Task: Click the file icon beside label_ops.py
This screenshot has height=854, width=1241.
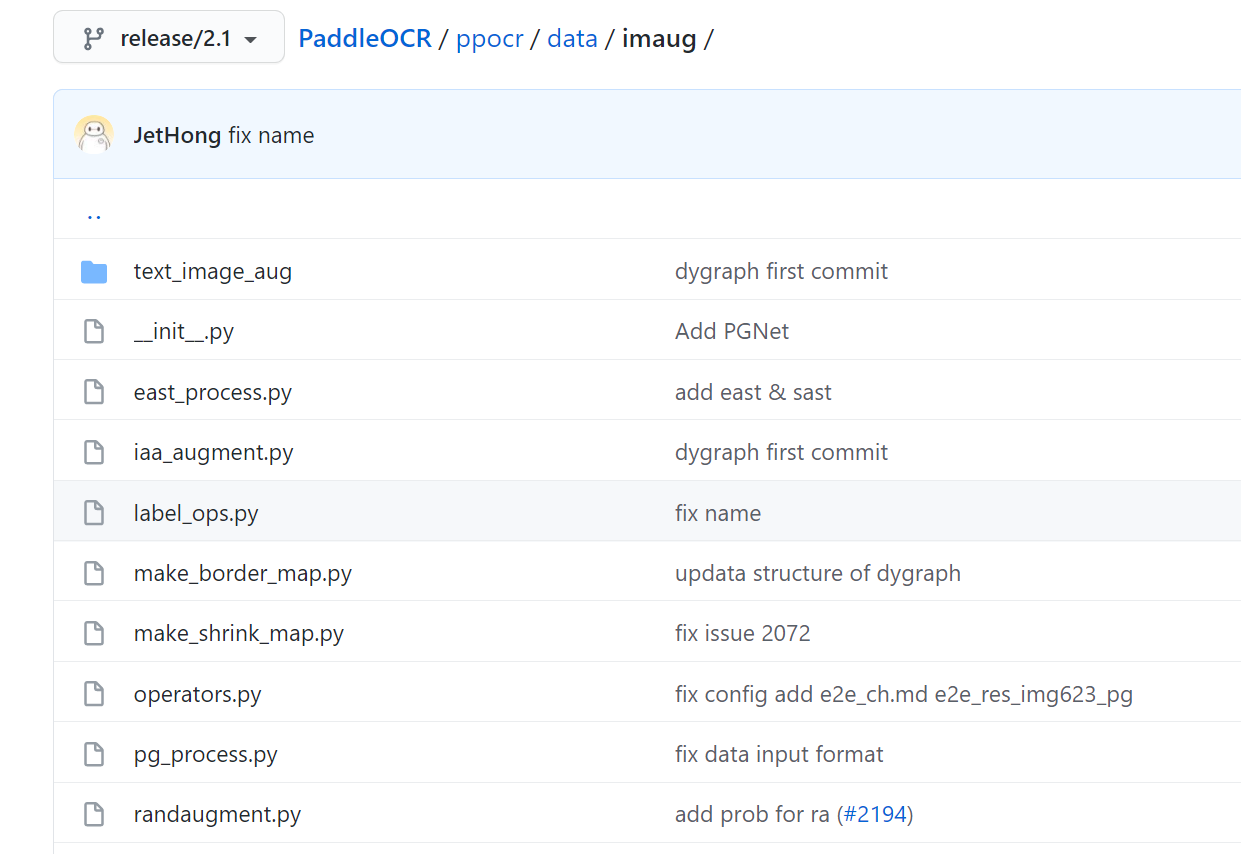Action: [93, 512]
